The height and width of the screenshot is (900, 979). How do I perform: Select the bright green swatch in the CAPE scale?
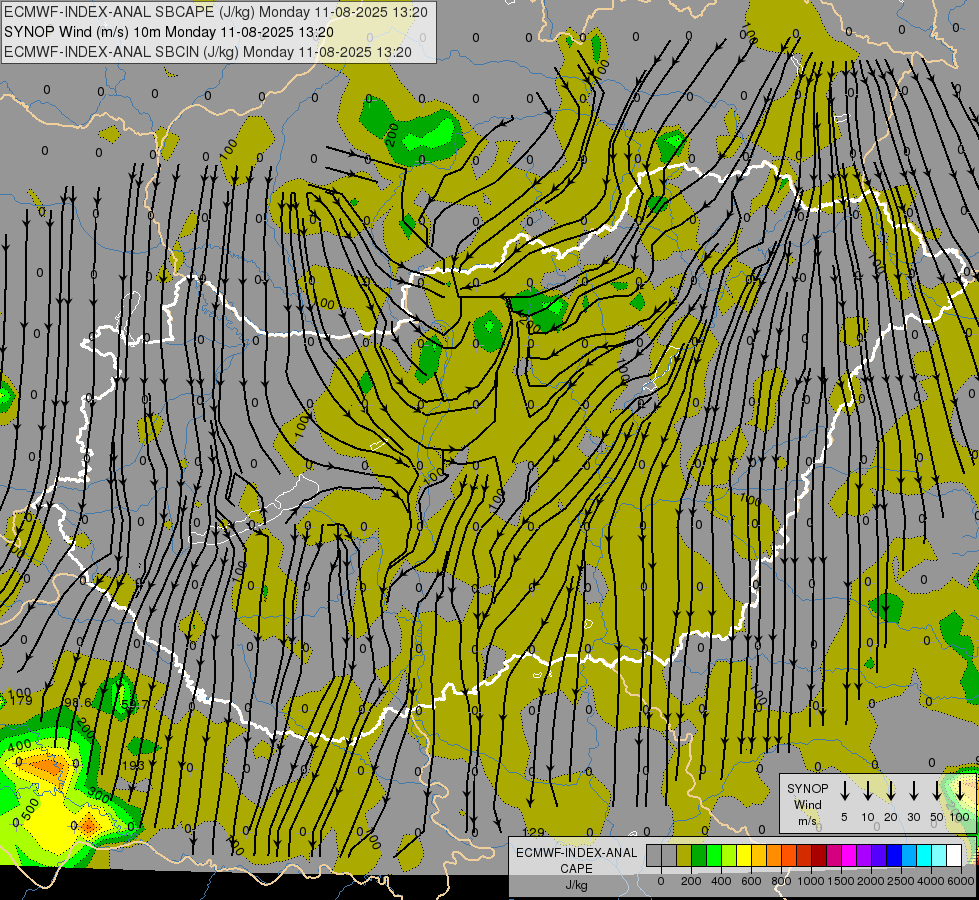tap(714, 855)
